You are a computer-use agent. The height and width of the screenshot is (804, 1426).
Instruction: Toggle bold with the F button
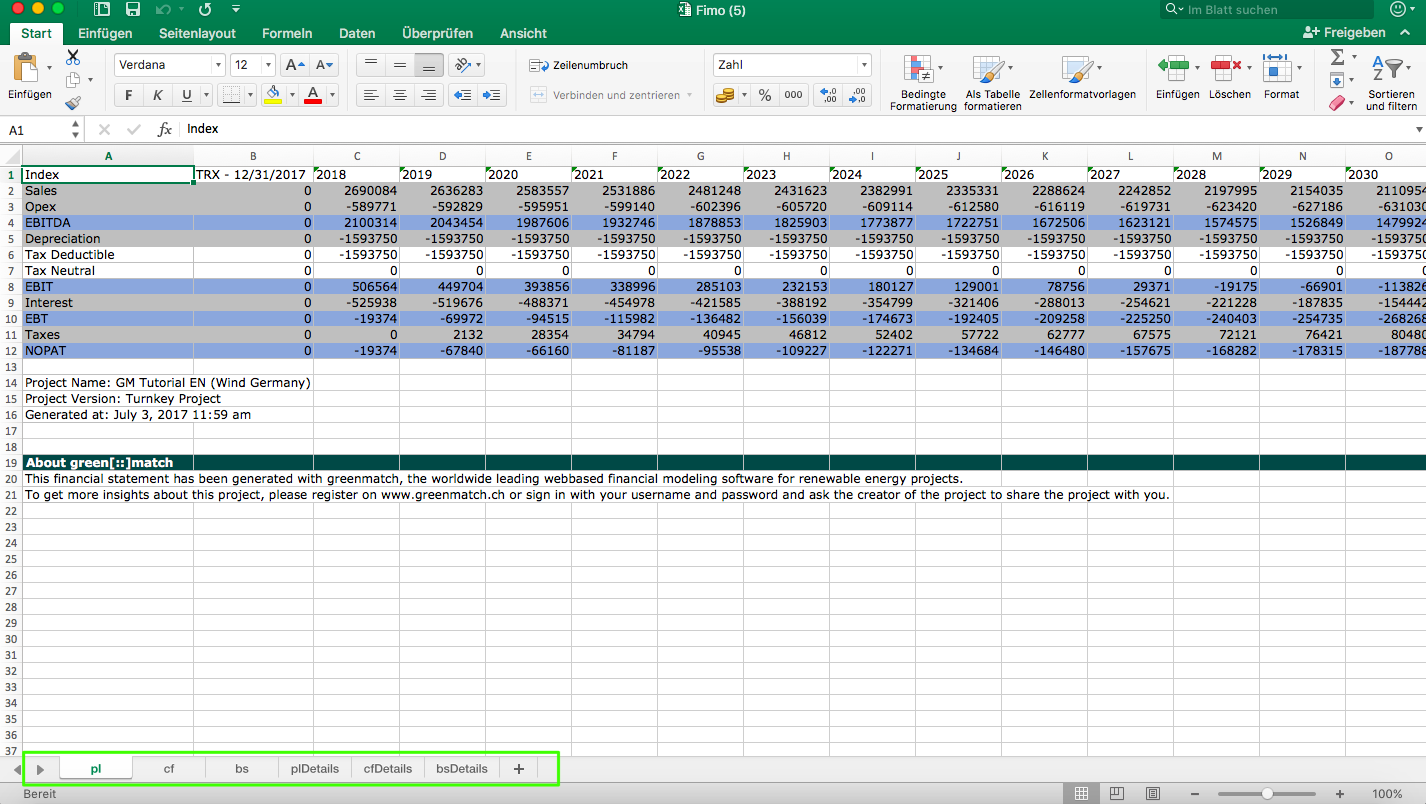pyautogui.click(x=128, y=95)
